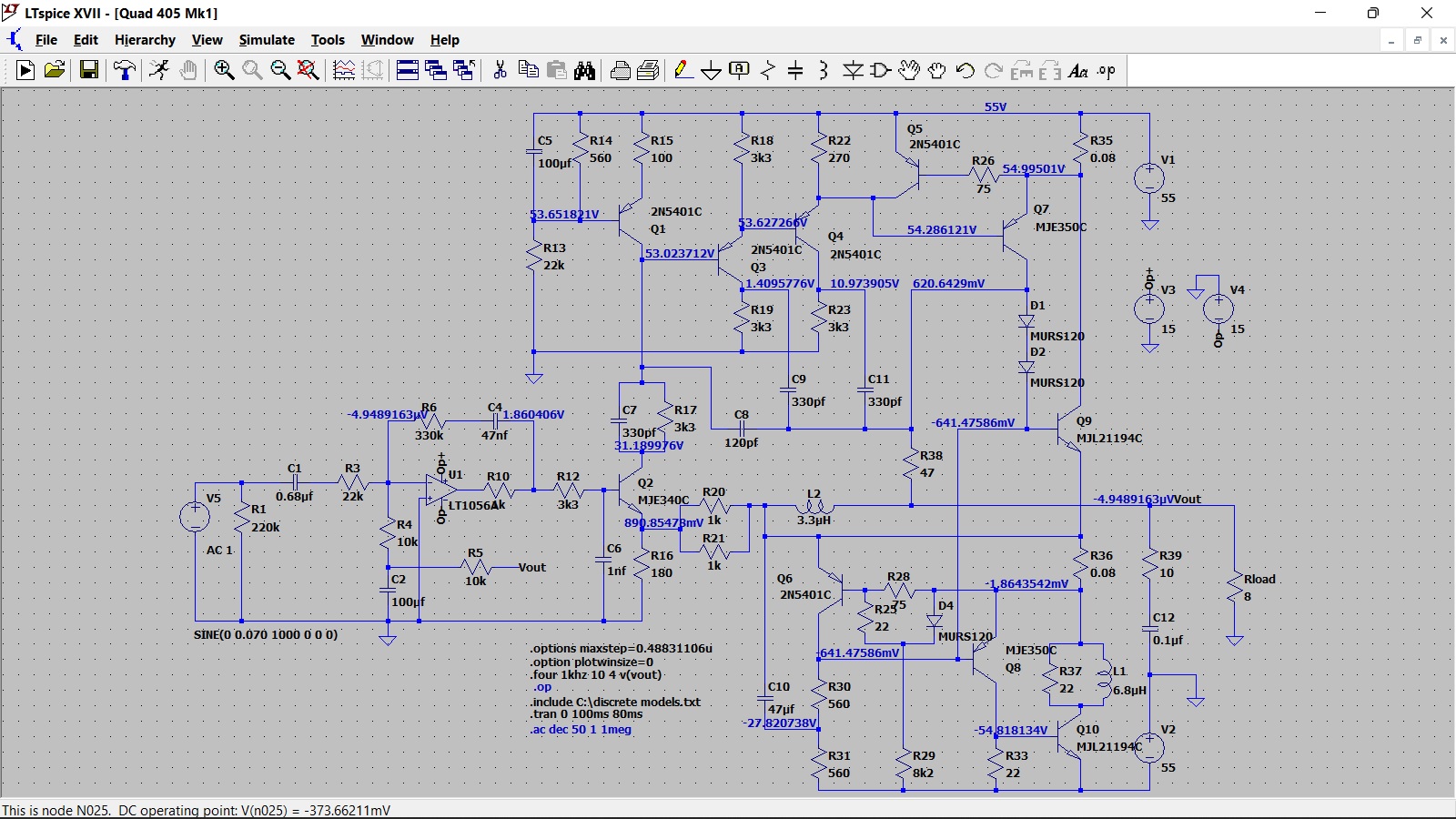Click the SINE(0 0.070 1000 0 0 0) text
The height and width of the screenshot is (819, 1456).
tap(266, 634)
